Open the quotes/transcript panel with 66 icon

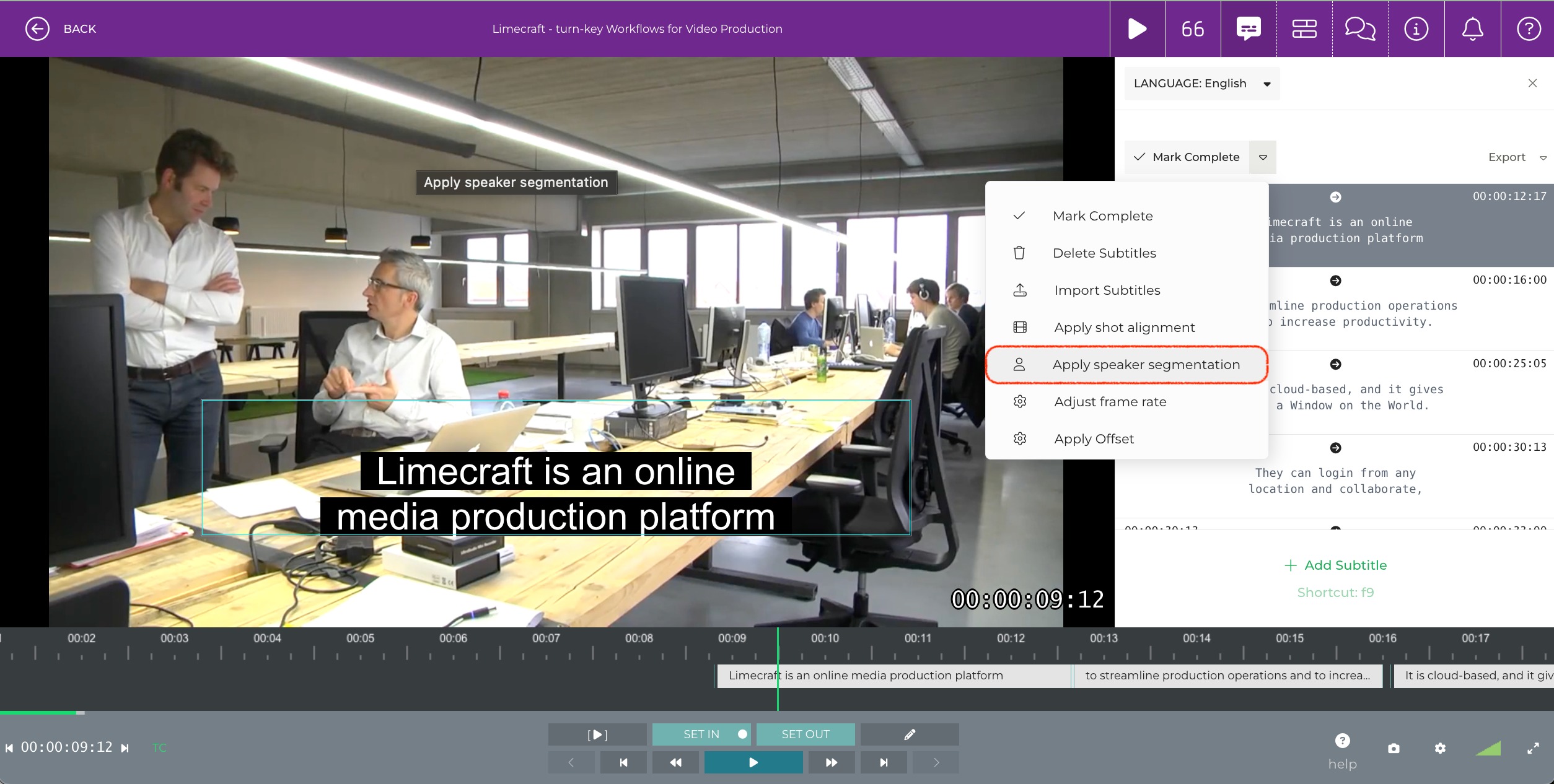(1191, 28)
